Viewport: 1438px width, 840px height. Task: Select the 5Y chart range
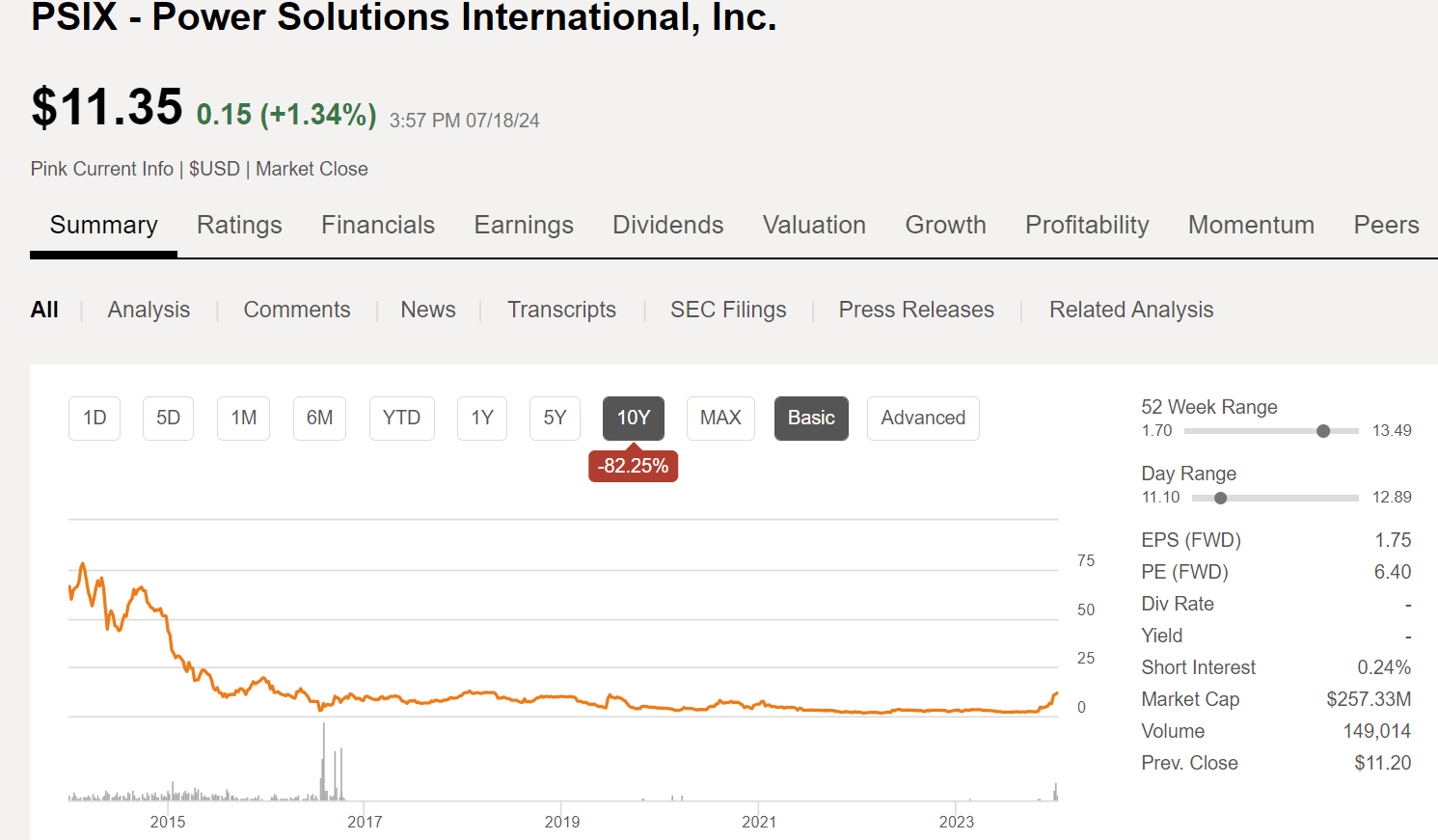tap(555, 418)
